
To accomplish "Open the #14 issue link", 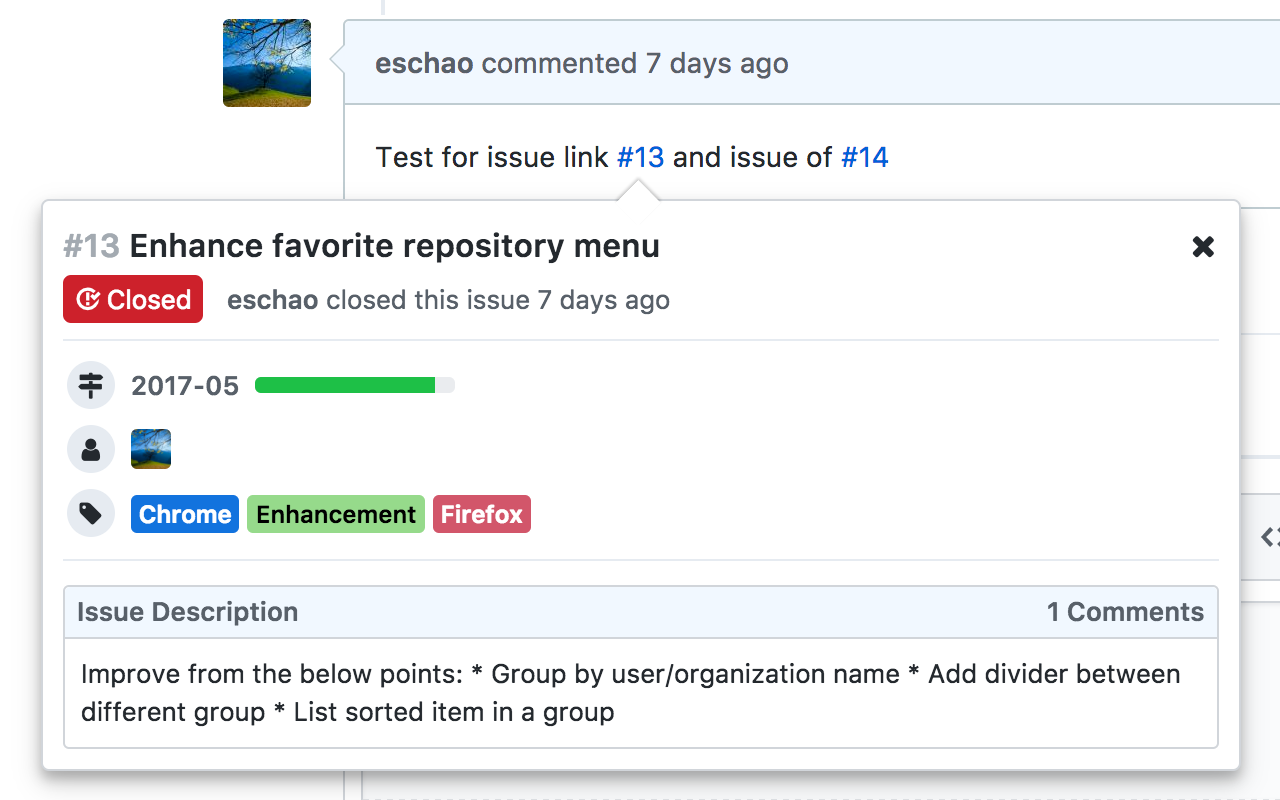I will (x=864, y=157).
